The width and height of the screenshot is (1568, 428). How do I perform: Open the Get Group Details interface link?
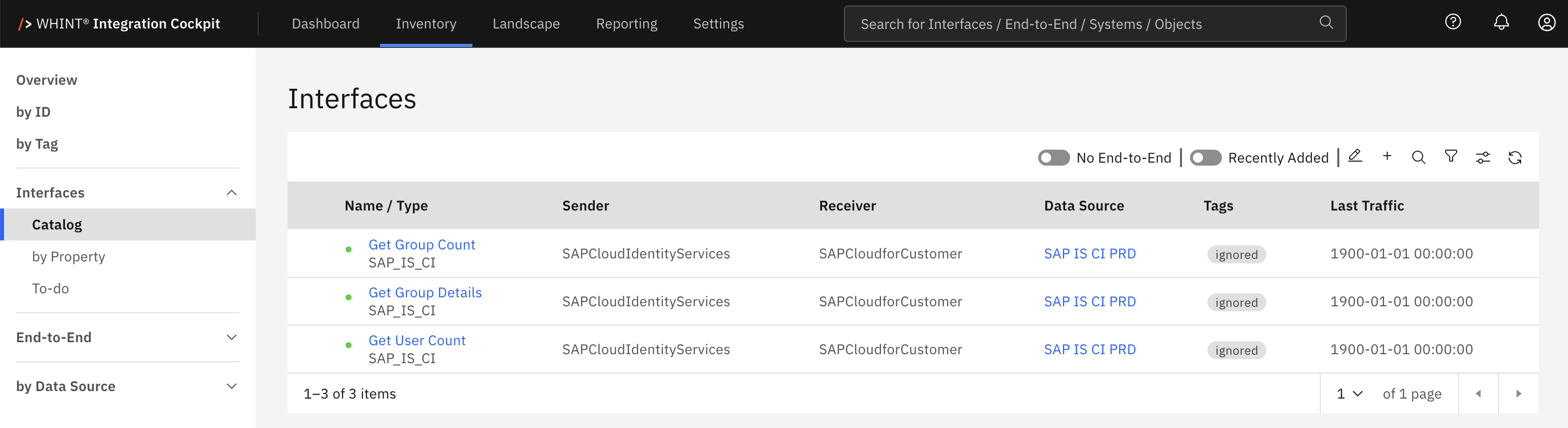tap(425, 292)
